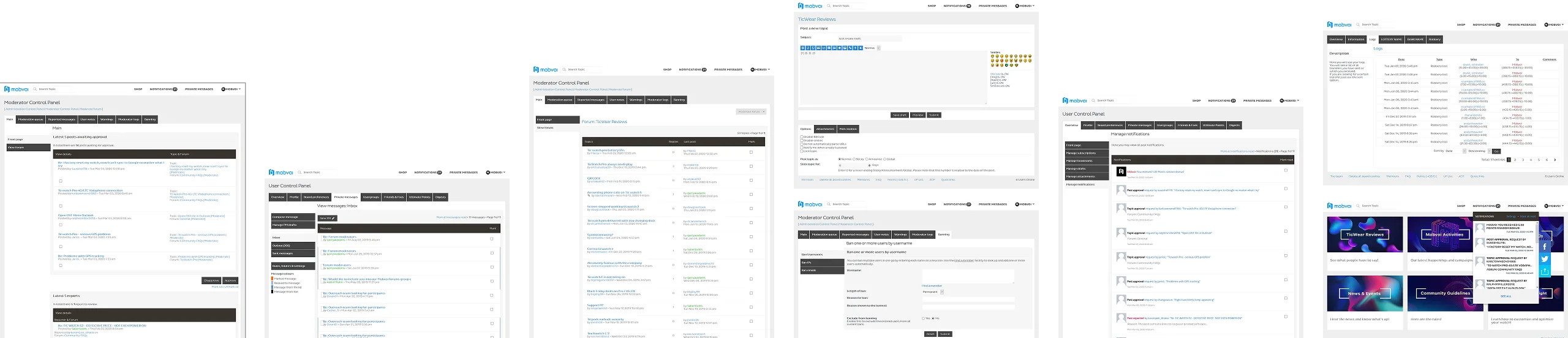The height and width of the screenshot is (338, 1568).
Task: Click the Subject field of the new topic
Action: point(870,39)
